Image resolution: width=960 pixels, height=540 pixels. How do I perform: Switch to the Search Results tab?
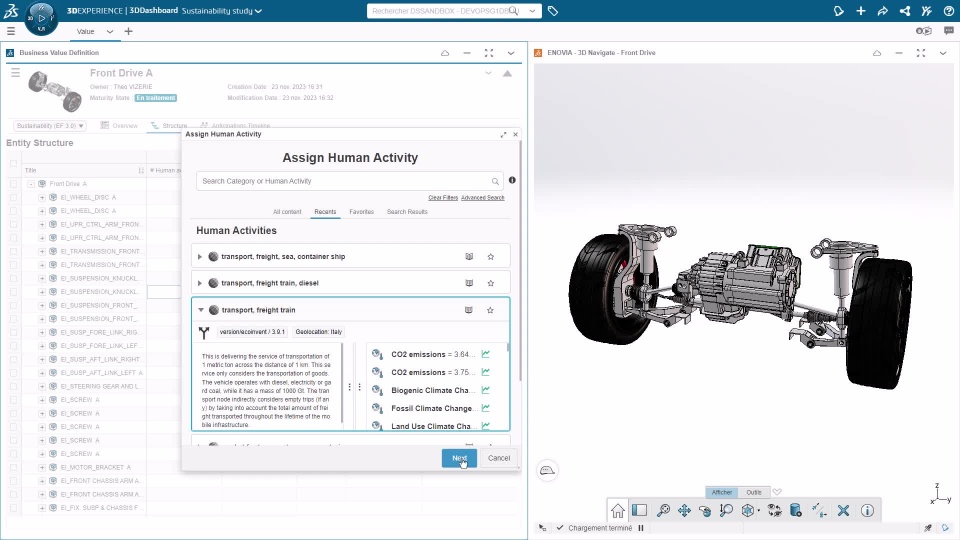(407, 212)
